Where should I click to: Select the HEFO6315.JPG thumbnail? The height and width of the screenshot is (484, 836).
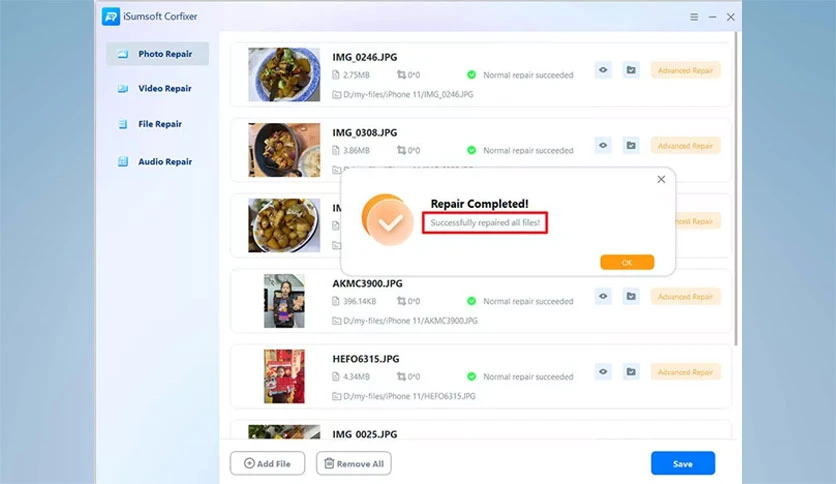pos(284,376)
